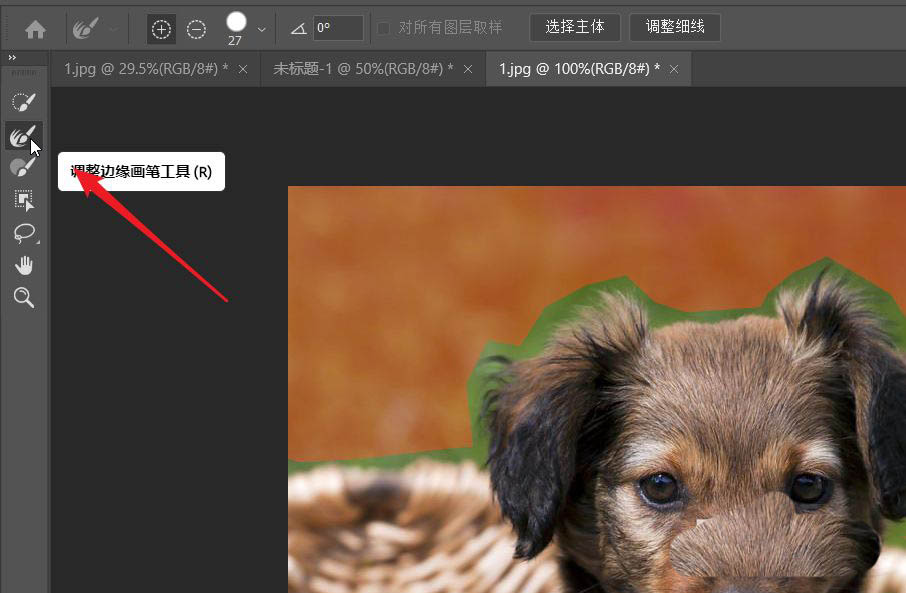906x593 pixels.
Task: Close the 1.jpg @ 100% tab
Action: pos(674,69)
